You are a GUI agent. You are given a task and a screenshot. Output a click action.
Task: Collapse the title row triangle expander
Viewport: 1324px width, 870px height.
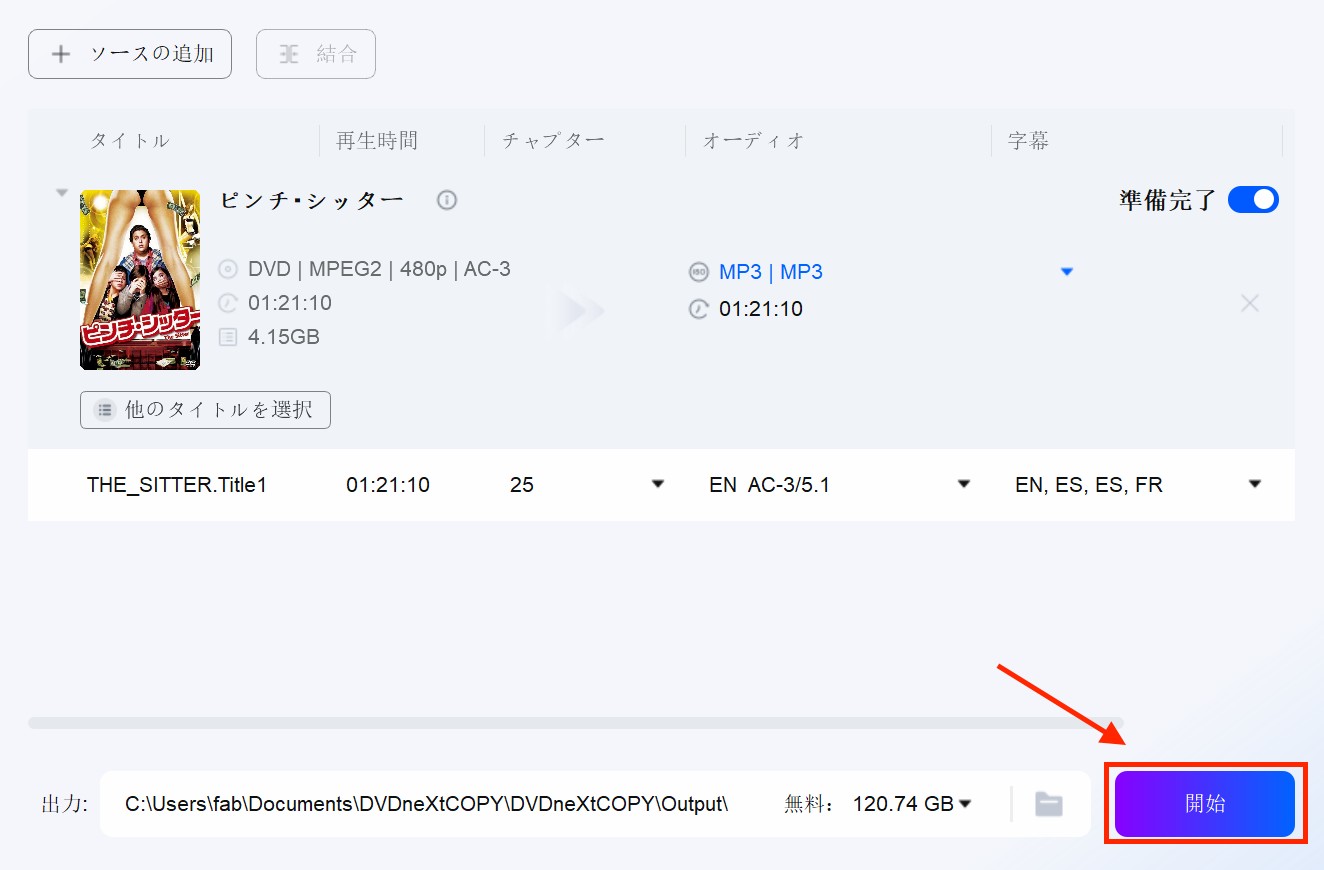[62, 193]
